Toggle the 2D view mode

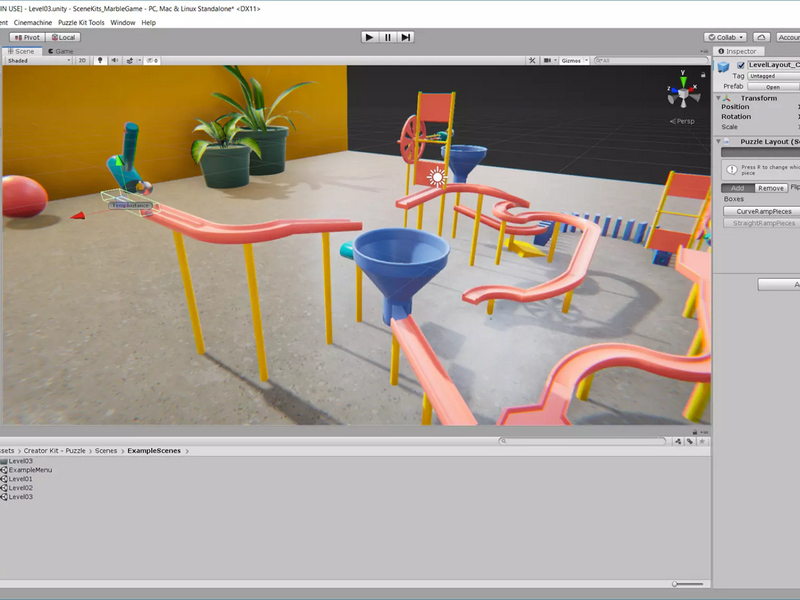(x=82, y=60)
